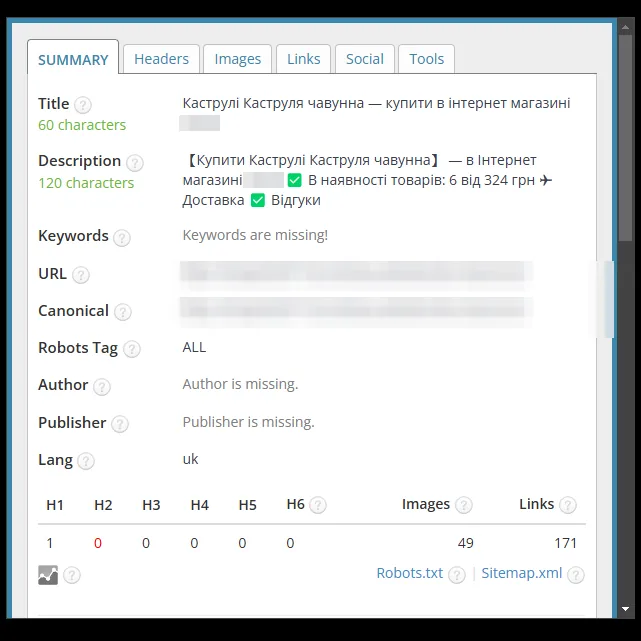Screen dimensions: 641x641
Task: Click the scrollbar up arrow
Action: click(x=625, y=27)
